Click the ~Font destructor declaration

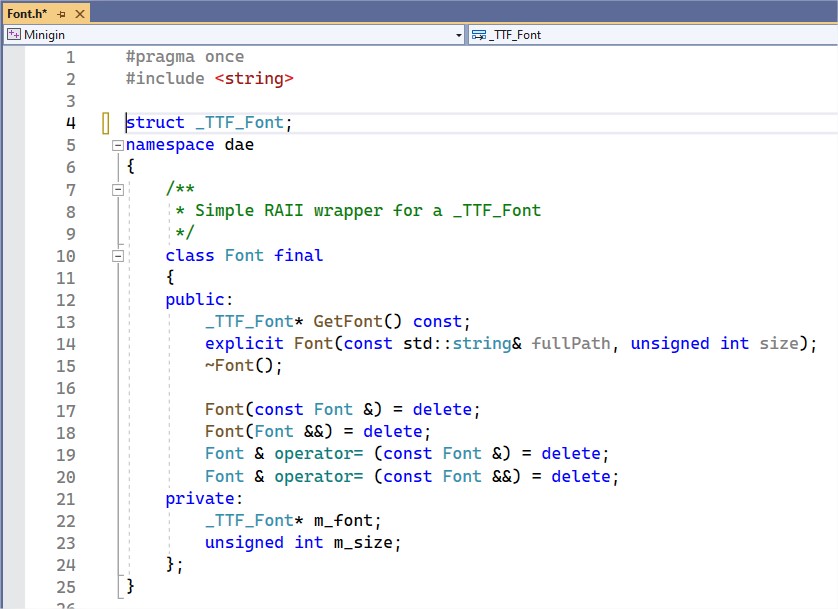(x=243, y=365)
